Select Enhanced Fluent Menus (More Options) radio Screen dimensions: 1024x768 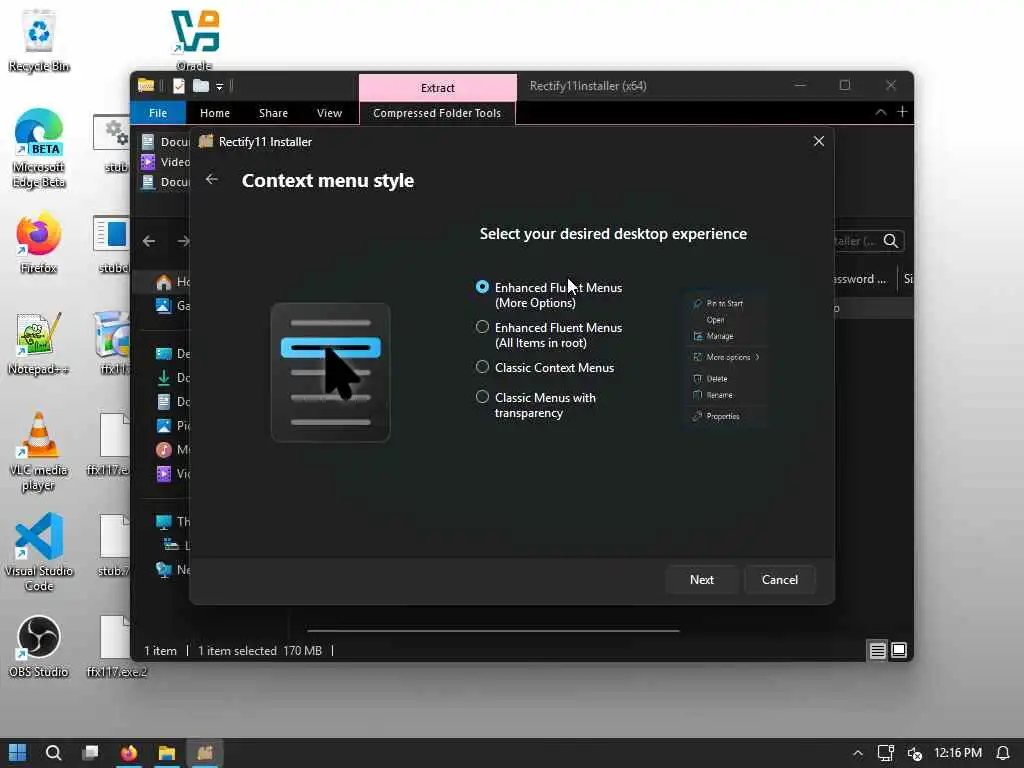[x=482, y=287]
